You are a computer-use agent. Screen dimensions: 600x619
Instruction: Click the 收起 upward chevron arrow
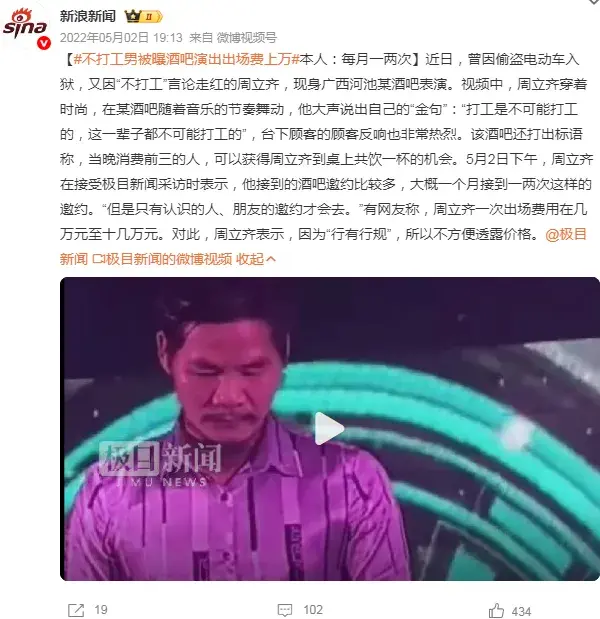271,259
